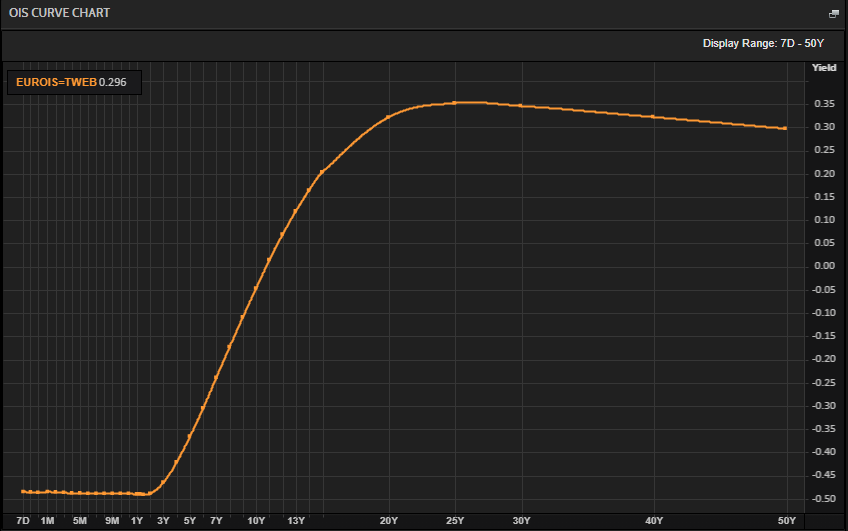Click the curve peak near 25Y

pos(455,102)
